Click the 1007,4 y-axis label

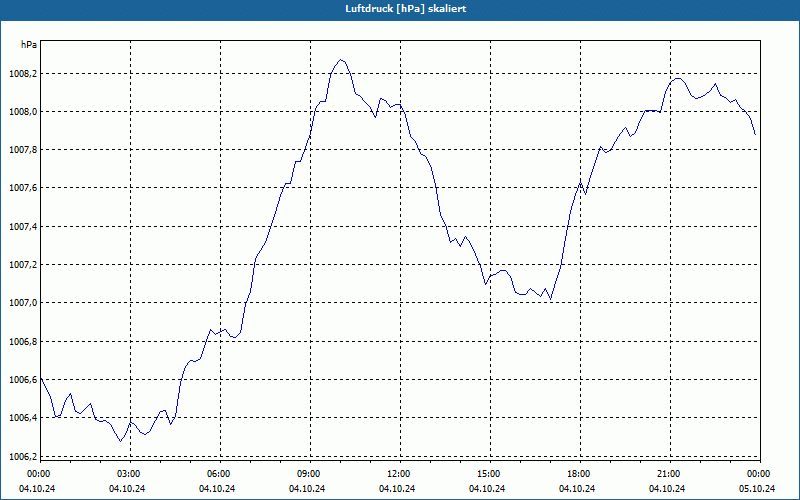click(x=23, y=227)
